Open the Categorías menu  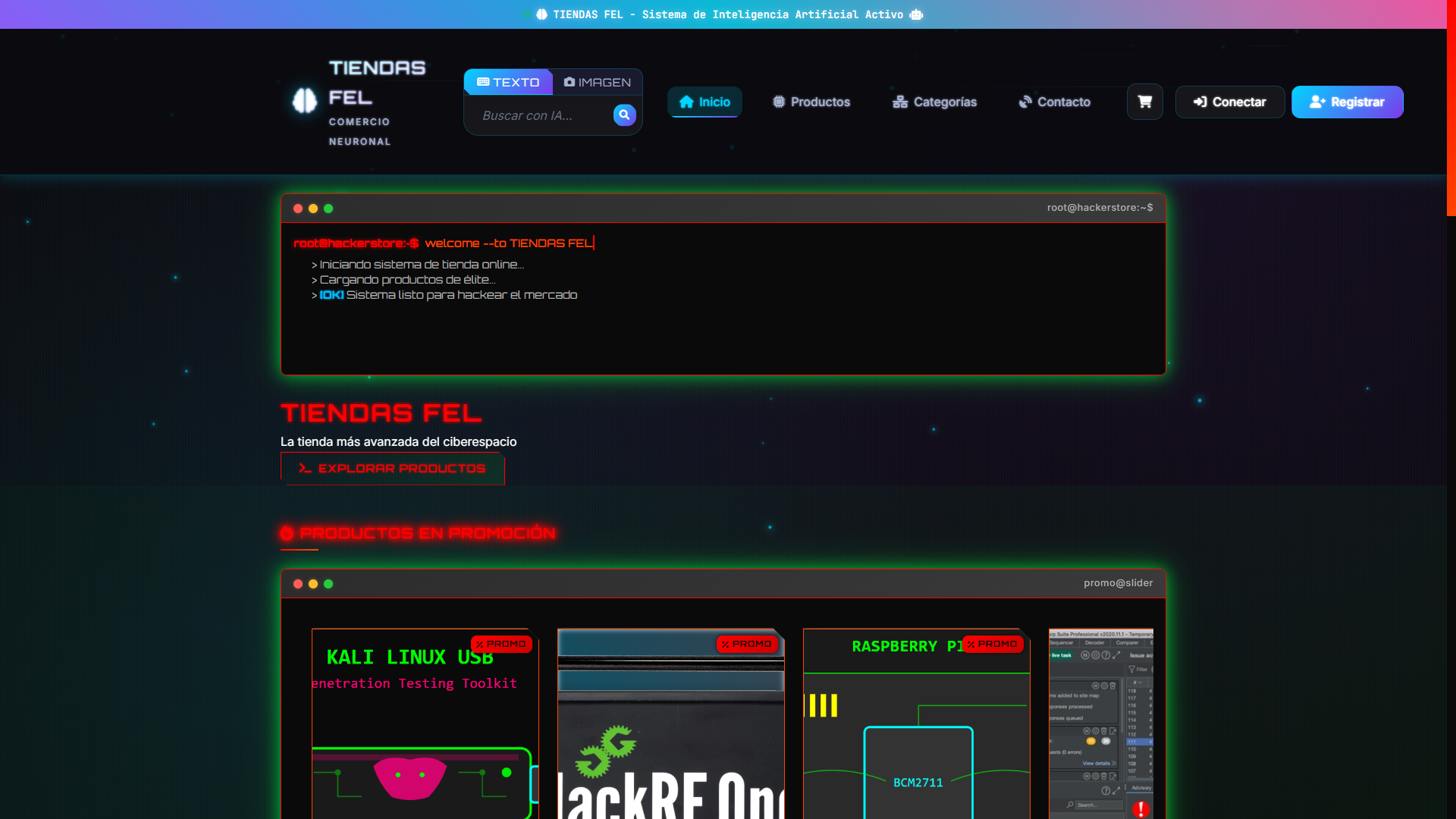point(934,102)
